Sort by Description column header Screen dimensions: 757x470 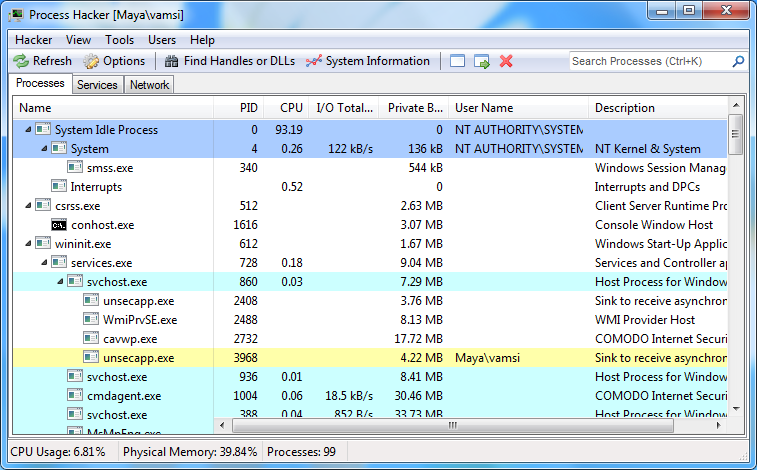pos(658,108)
